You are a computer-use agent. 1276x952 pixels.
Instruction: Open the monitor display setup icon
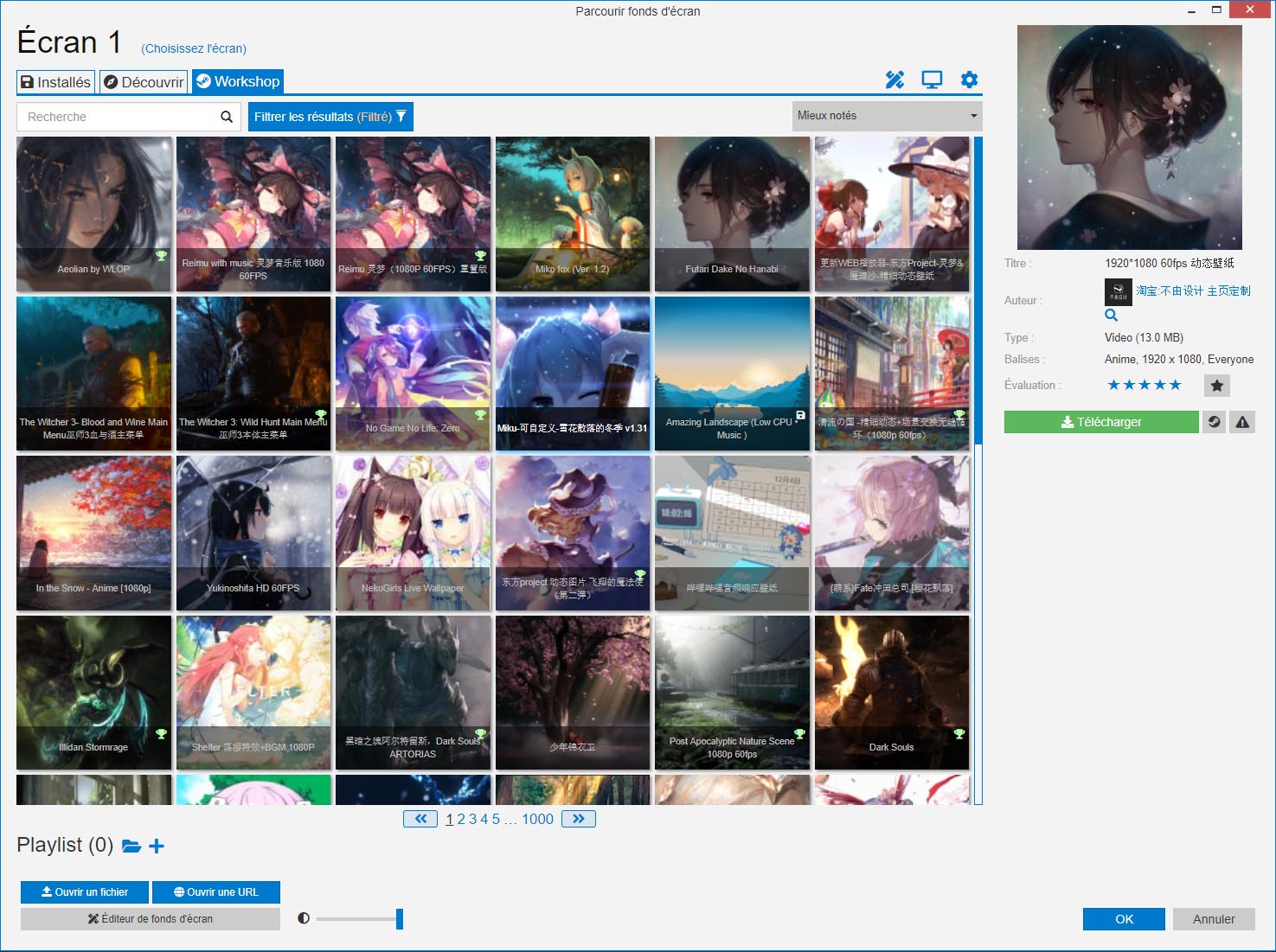932,80
